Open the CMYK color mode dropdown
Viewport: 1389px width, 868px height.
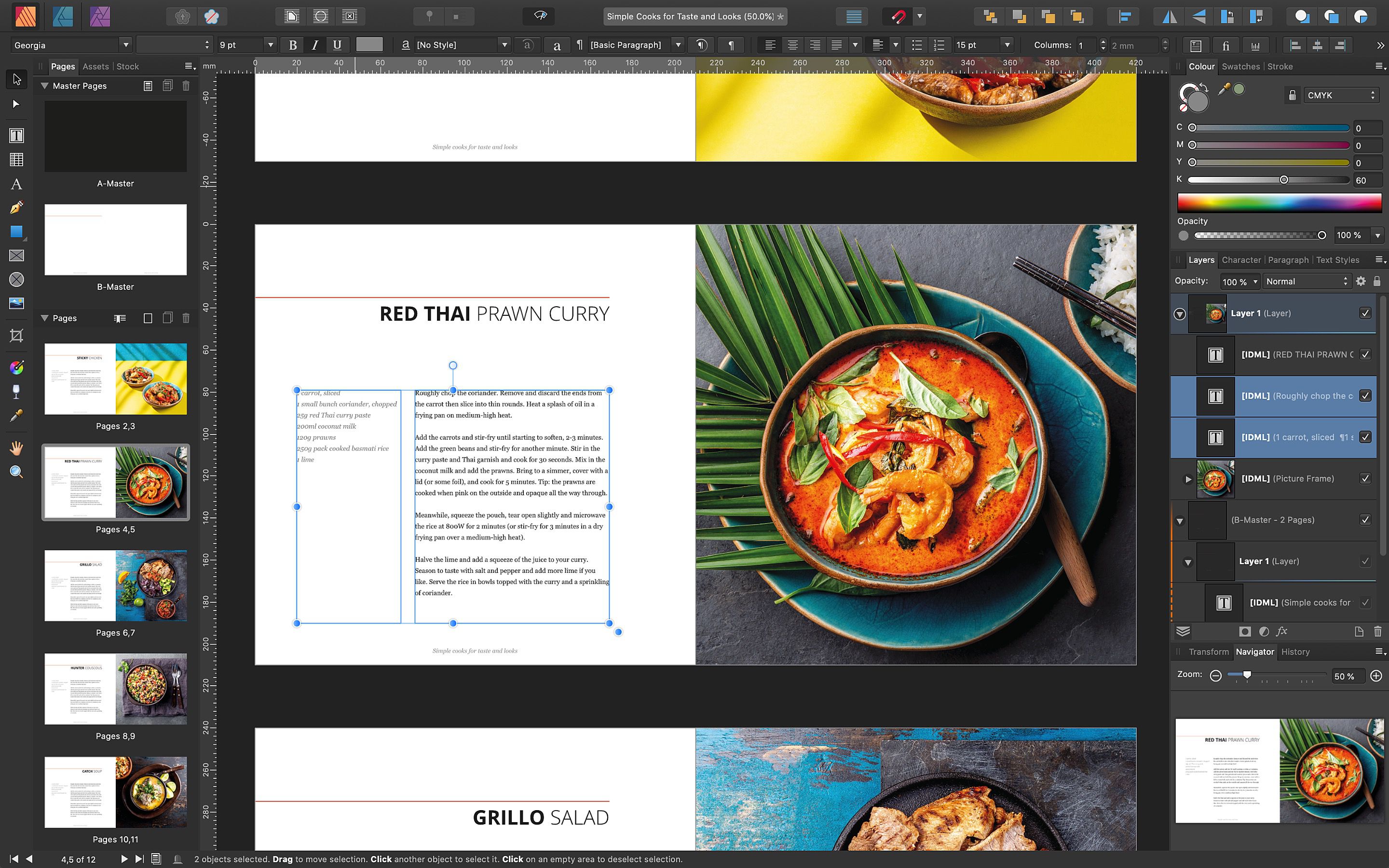click(1340, 94)
